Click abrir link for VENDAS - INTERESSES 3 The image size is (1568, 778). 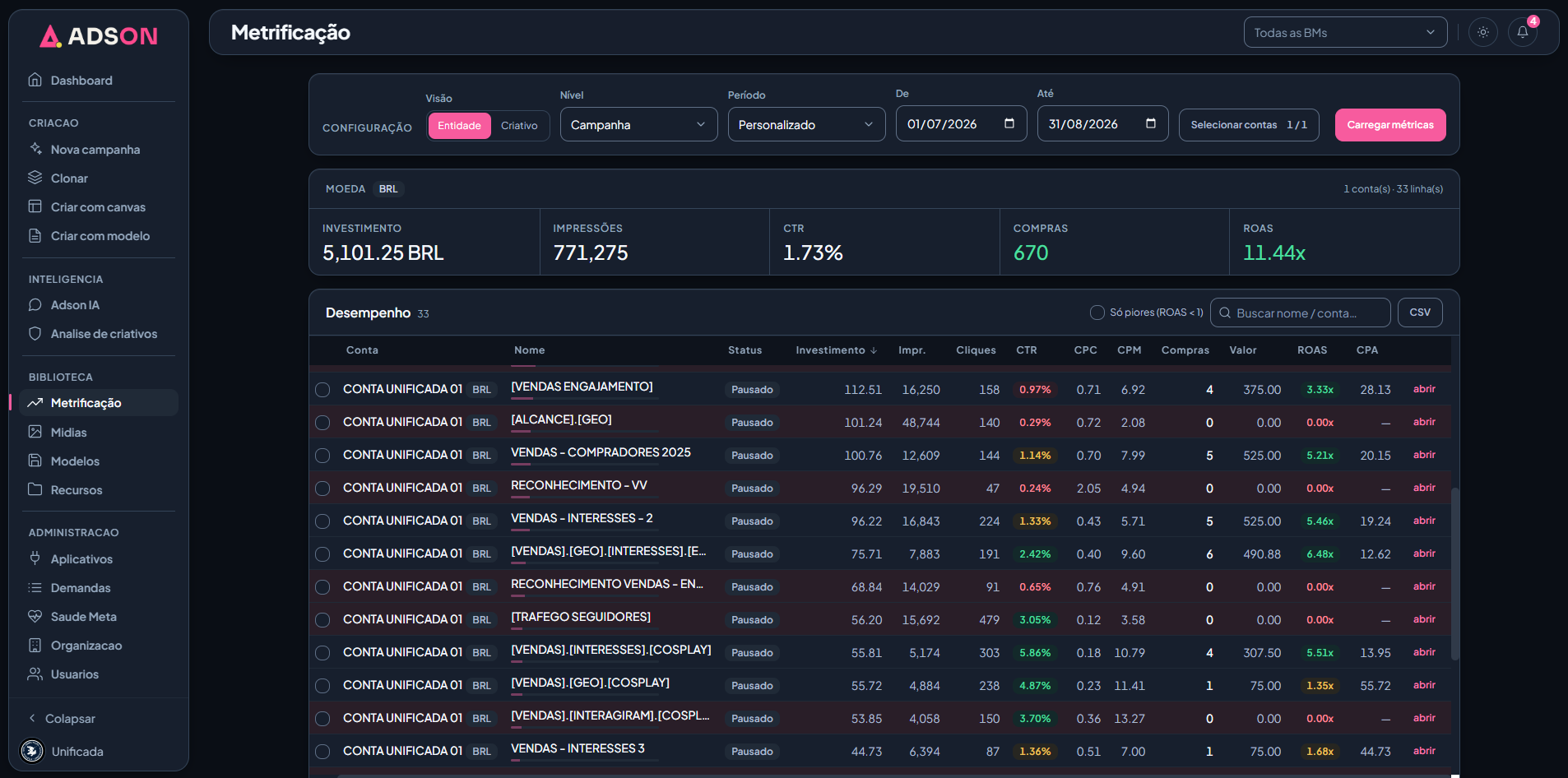click(x=1424, y=751)
